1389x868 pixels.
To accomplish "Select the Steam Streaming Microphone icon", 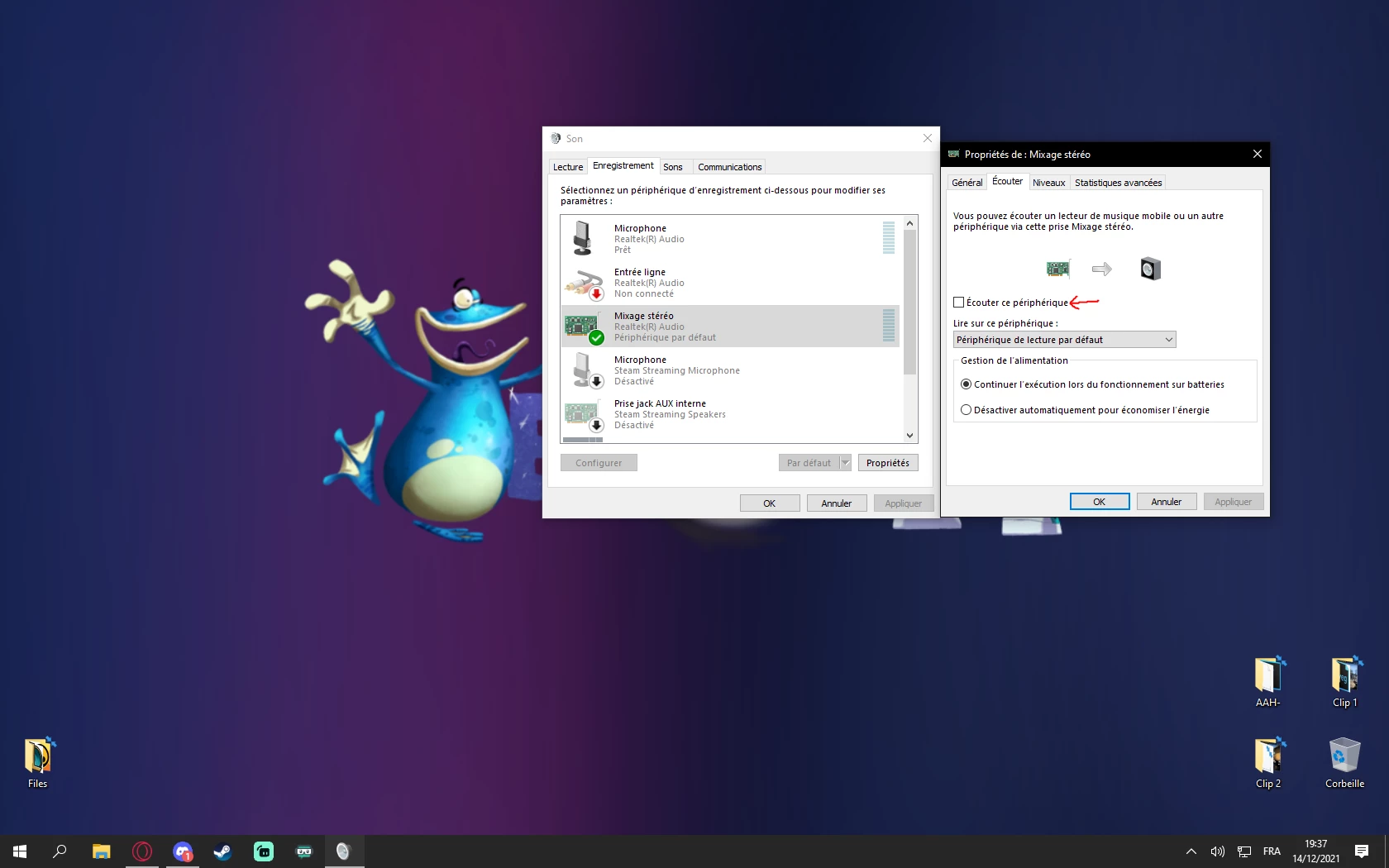I will pos(586,370).
